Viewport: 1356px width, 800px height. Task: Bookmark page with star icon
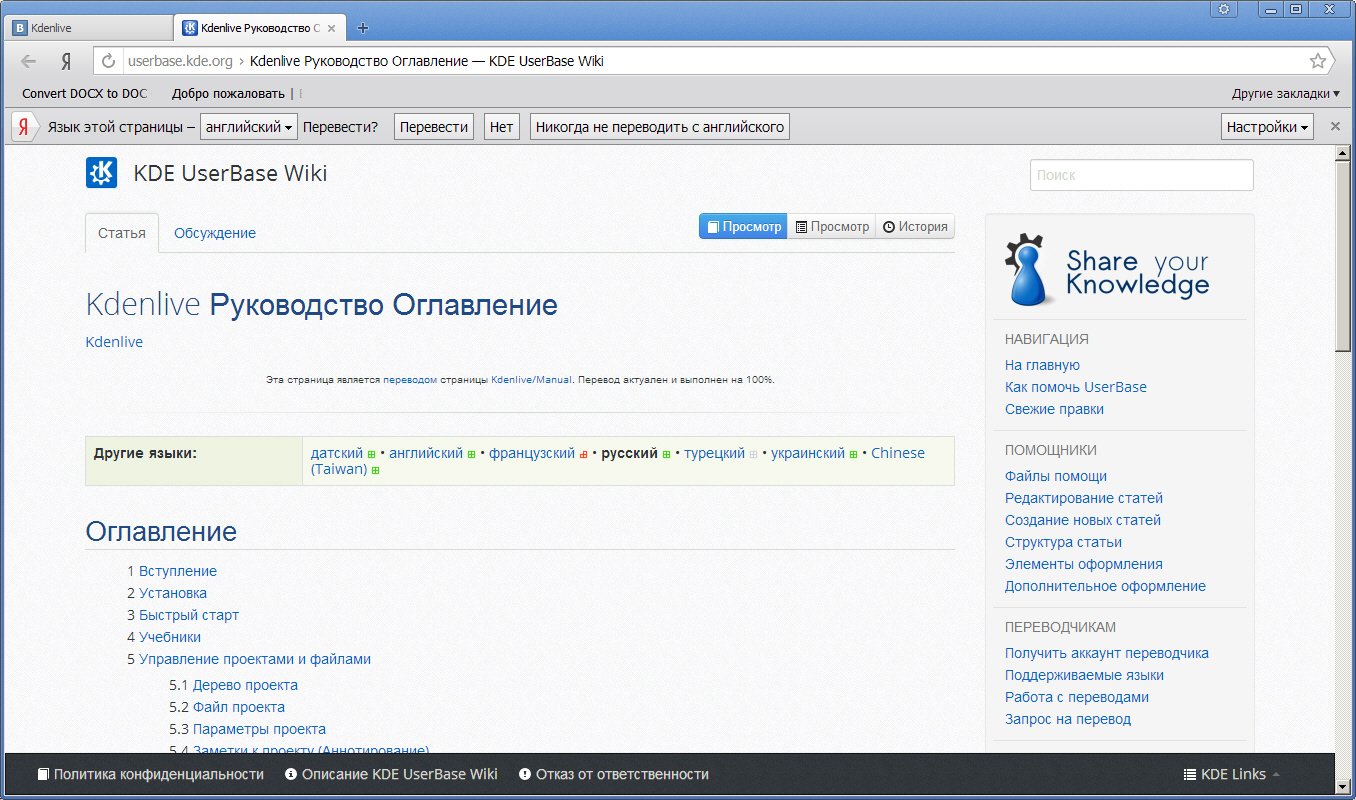[1318, 61]
